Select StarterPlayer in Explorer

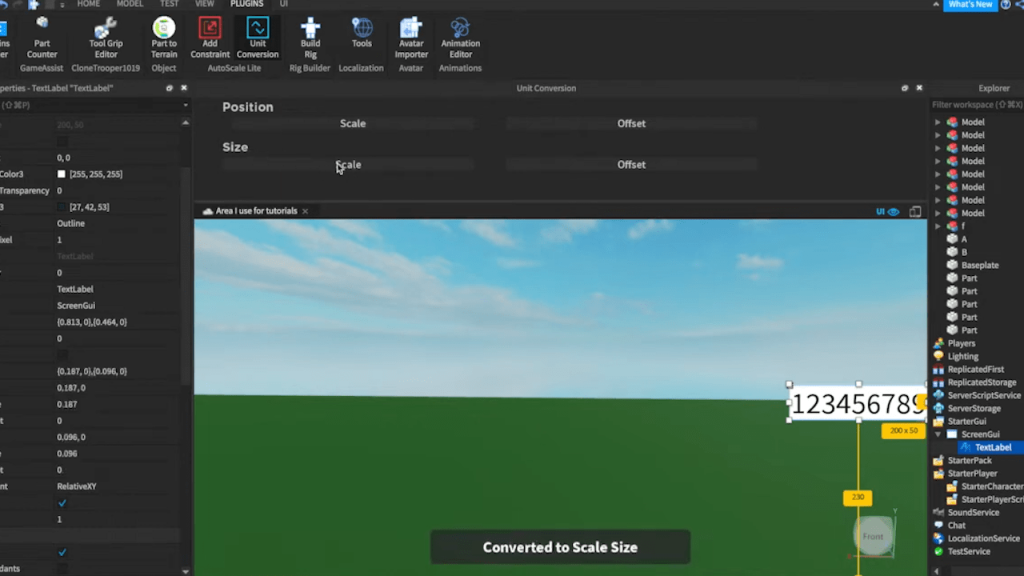pyautogui.click(x=972, y=473)
